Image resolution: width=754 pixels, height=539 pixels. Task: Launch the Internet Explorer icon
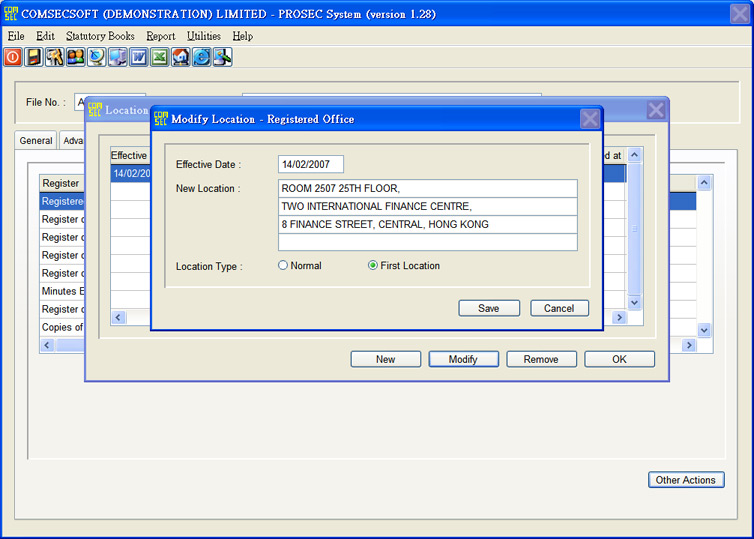[202, 57]
